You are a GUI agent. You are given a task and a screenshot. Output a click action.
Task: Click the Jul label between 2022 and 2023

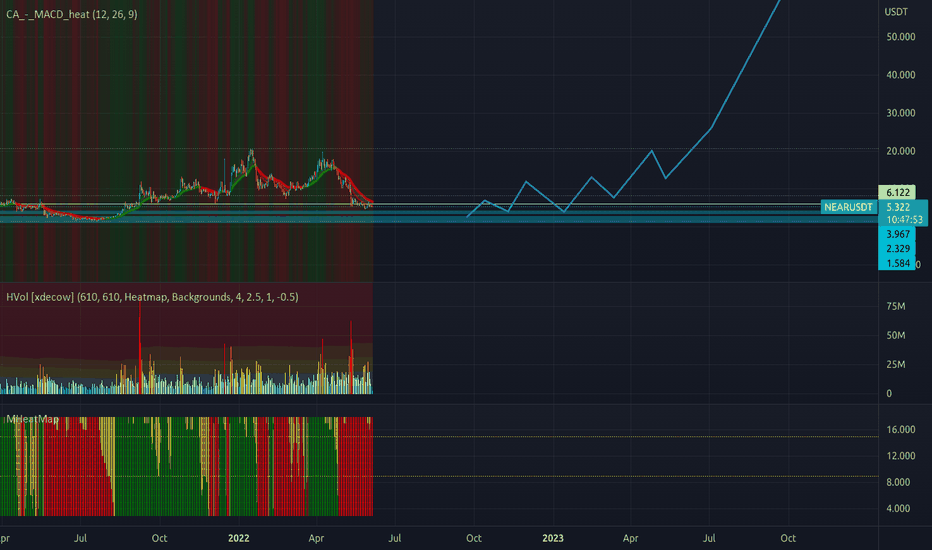click(x=395, y=538)
